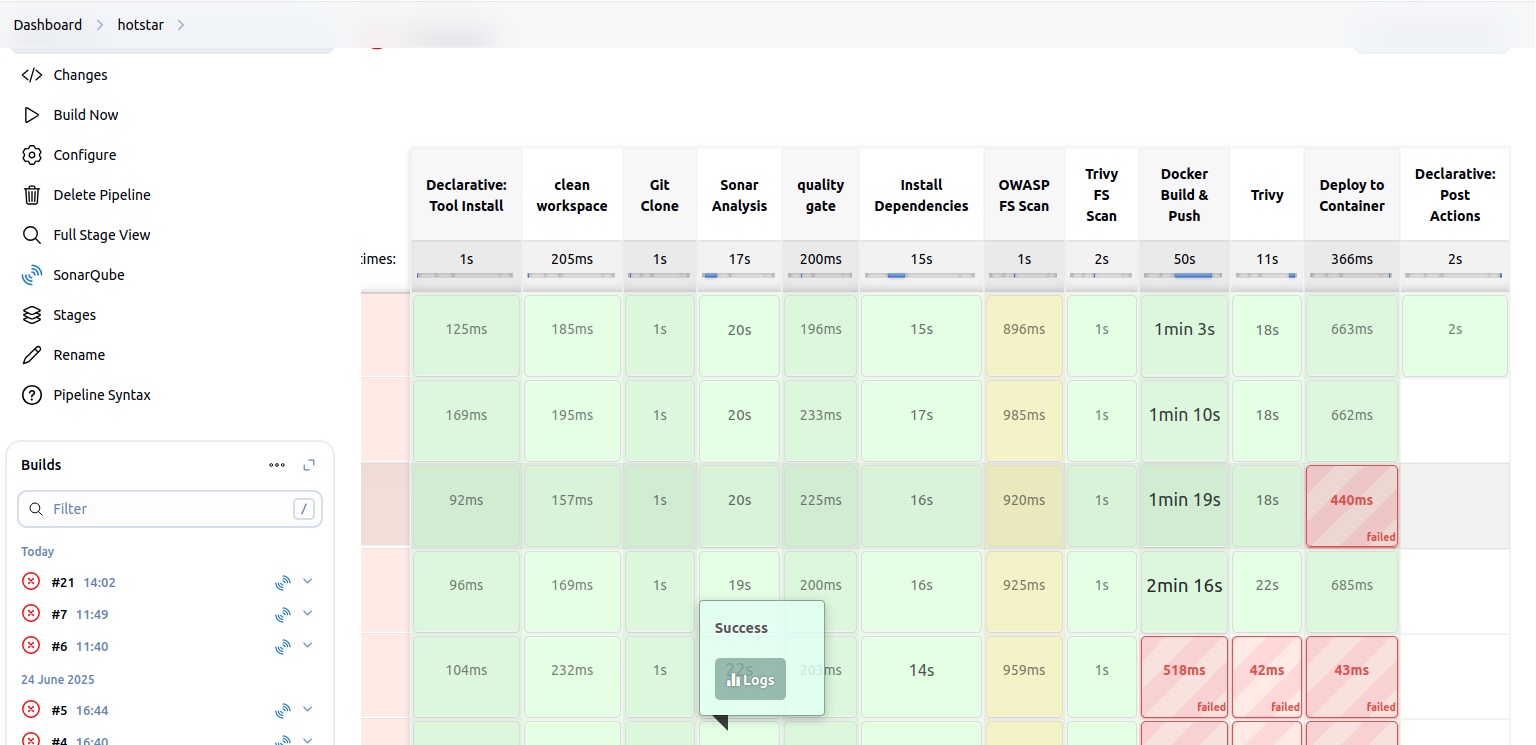The image size is (1536, 745).
Task: Open SonarQube icon for build #7
Action: [x=283, y=614]
